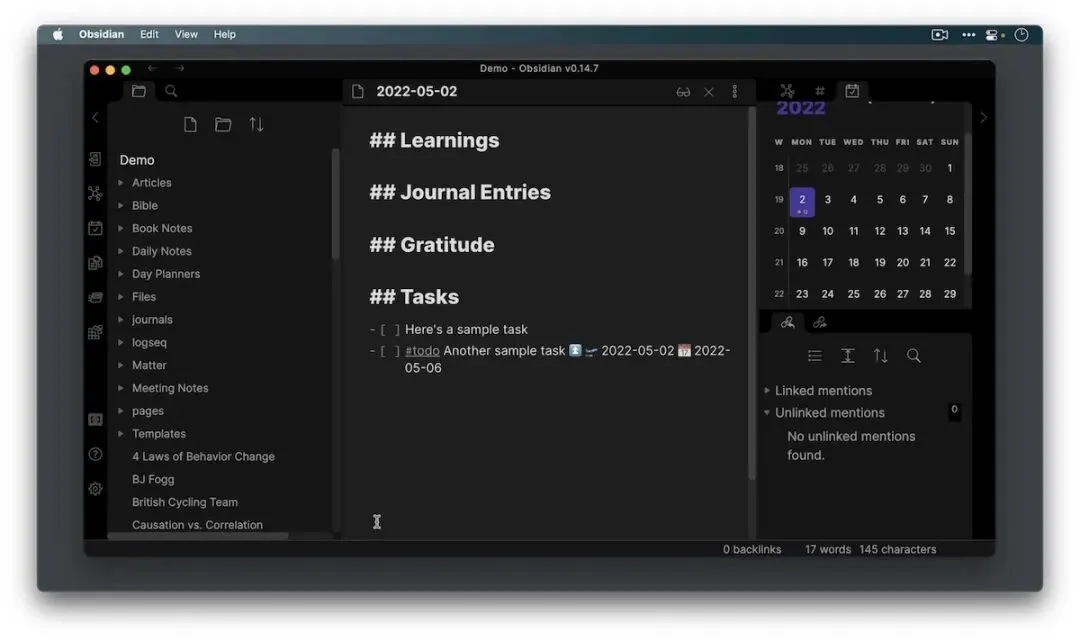Open the View menu
This screenshot has width=1080, height=641.
click(186, 34)
